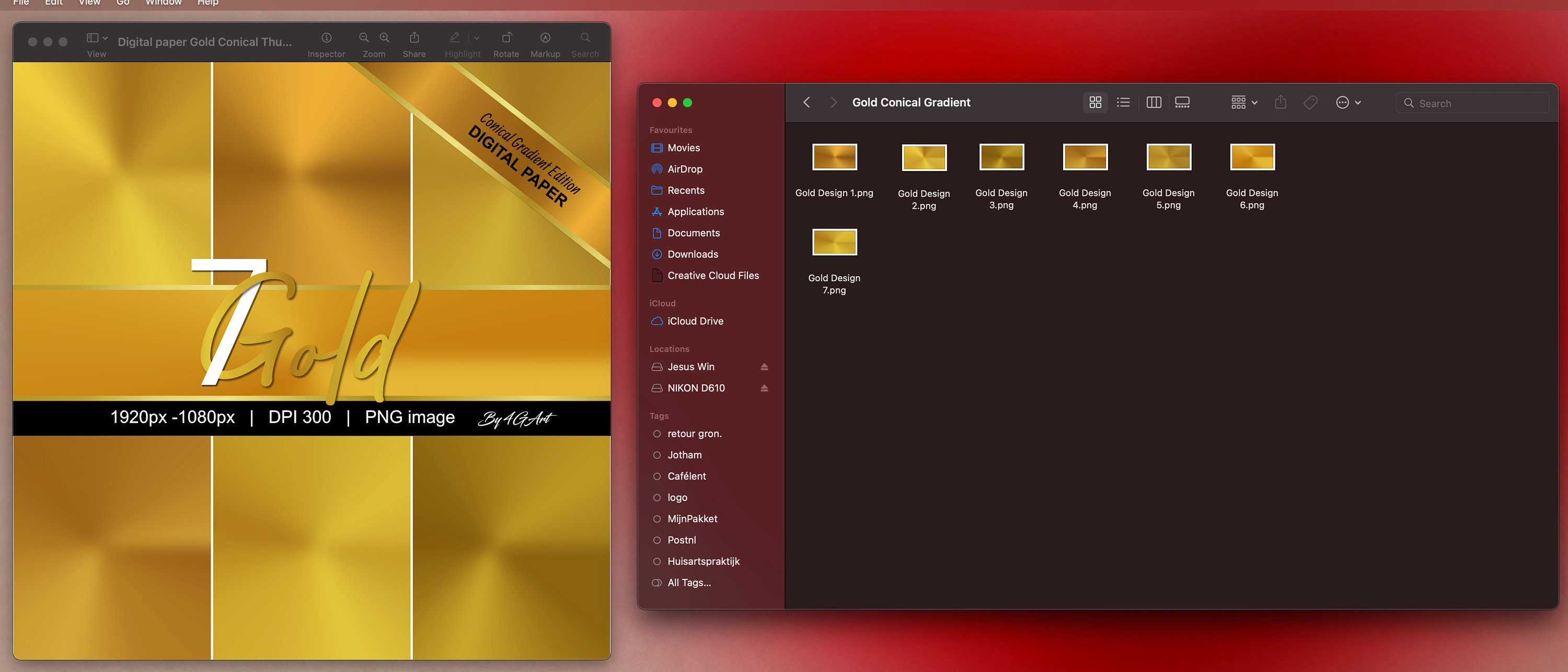
Task: Eject the NIKON D610 volume
Action: (764, 388)
